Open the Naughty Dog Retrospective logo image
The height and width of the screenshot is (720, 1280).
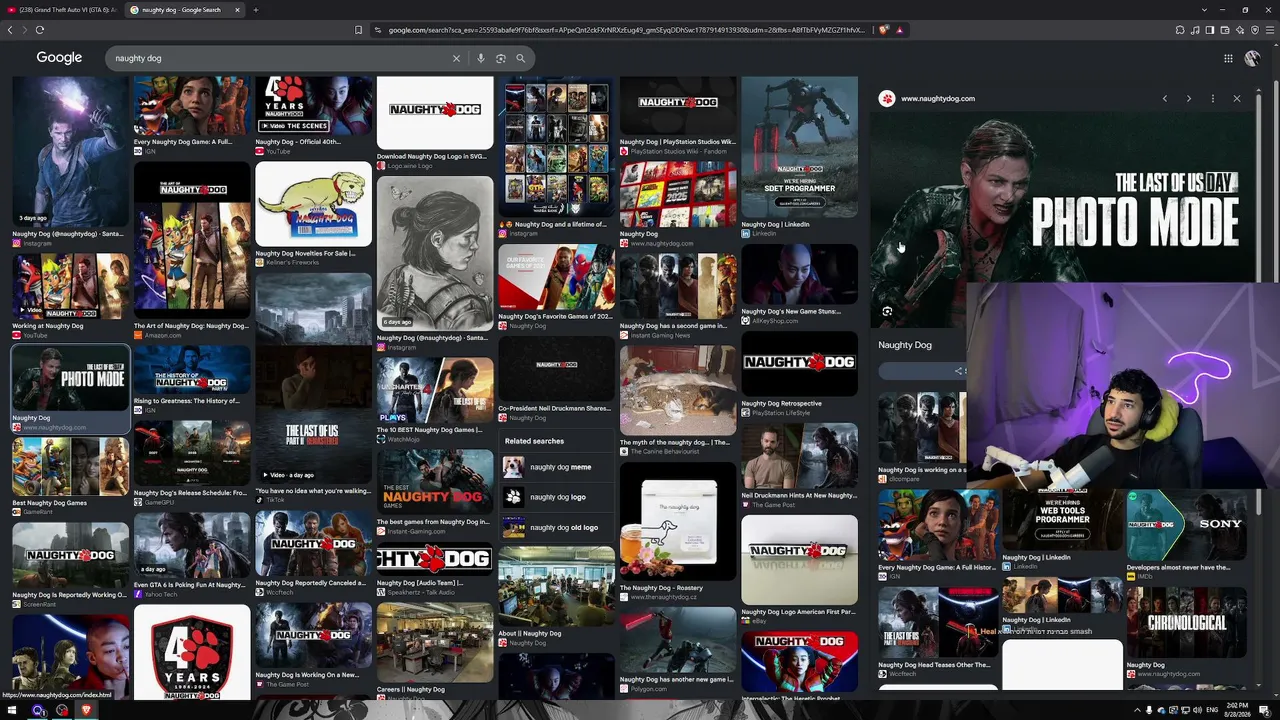799,364
